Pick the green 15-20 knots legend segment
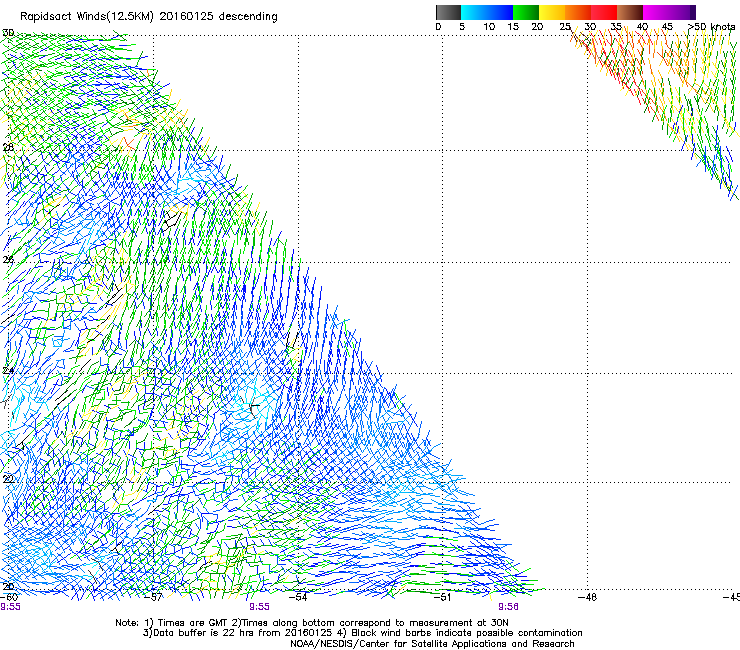 point(526,12)
